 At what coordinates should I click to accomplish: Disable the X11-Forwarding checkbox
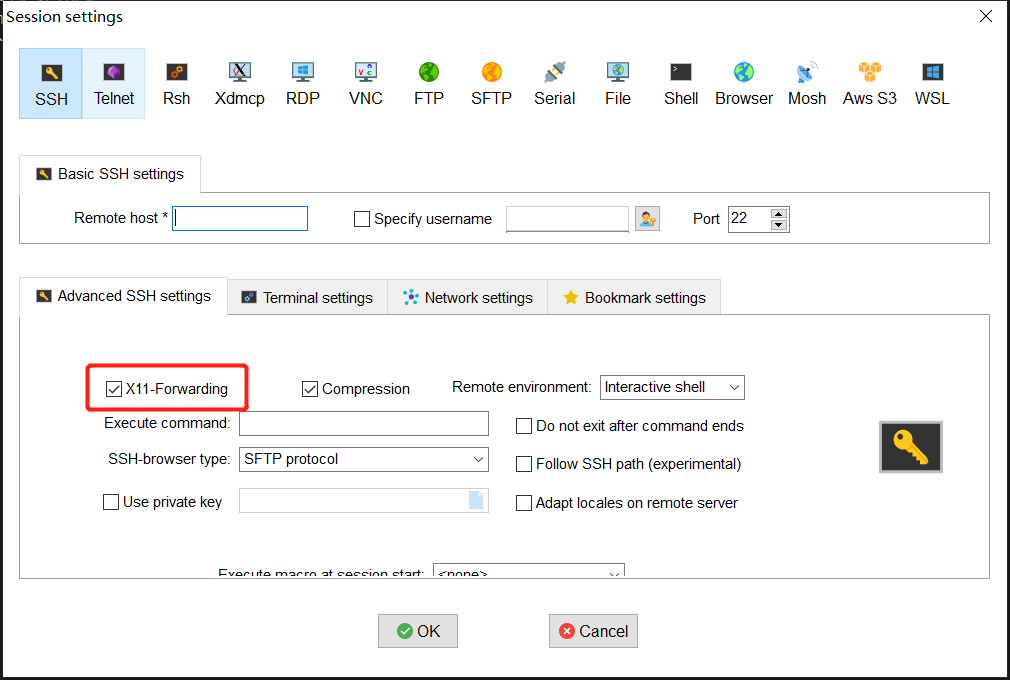click(x=114, y=389)
